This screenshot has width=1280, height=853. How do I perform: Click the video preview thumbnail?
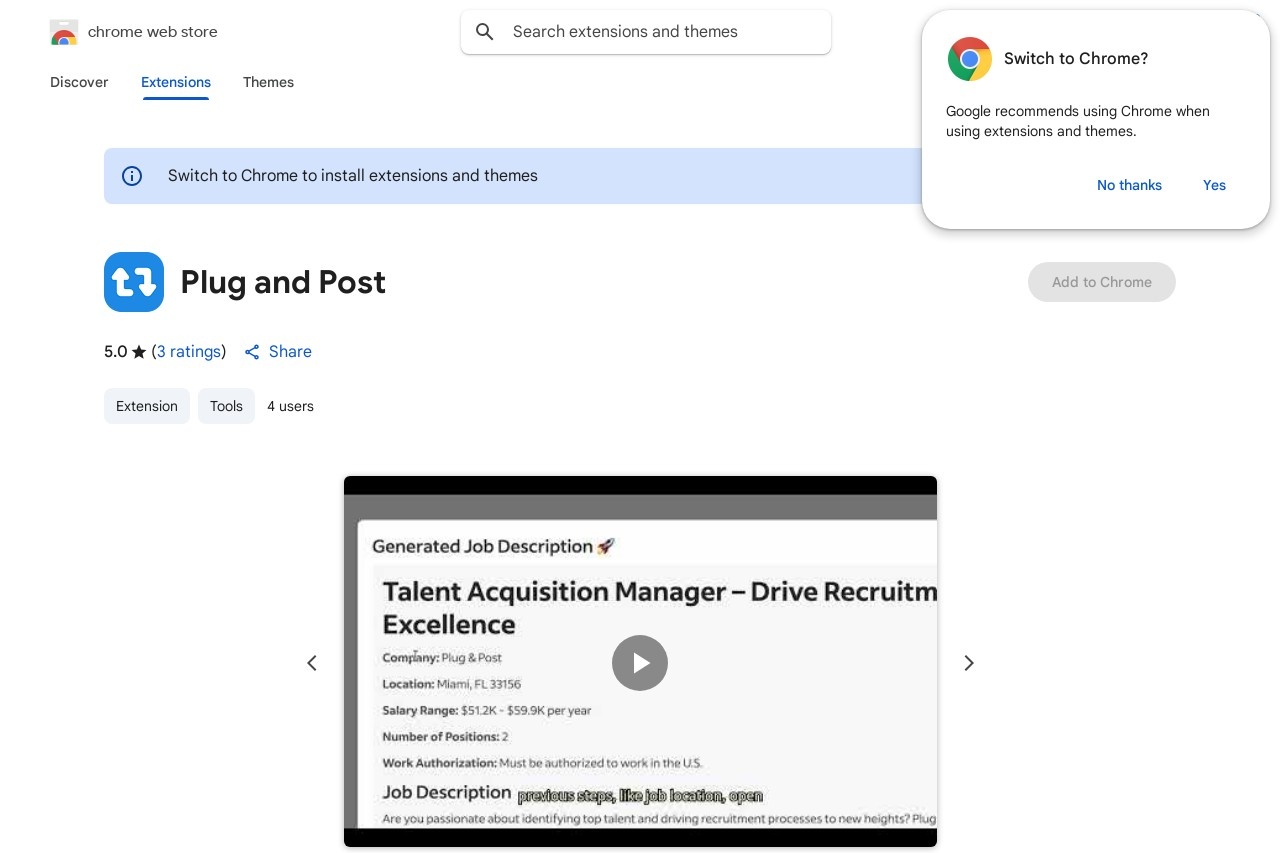(640, 662)
